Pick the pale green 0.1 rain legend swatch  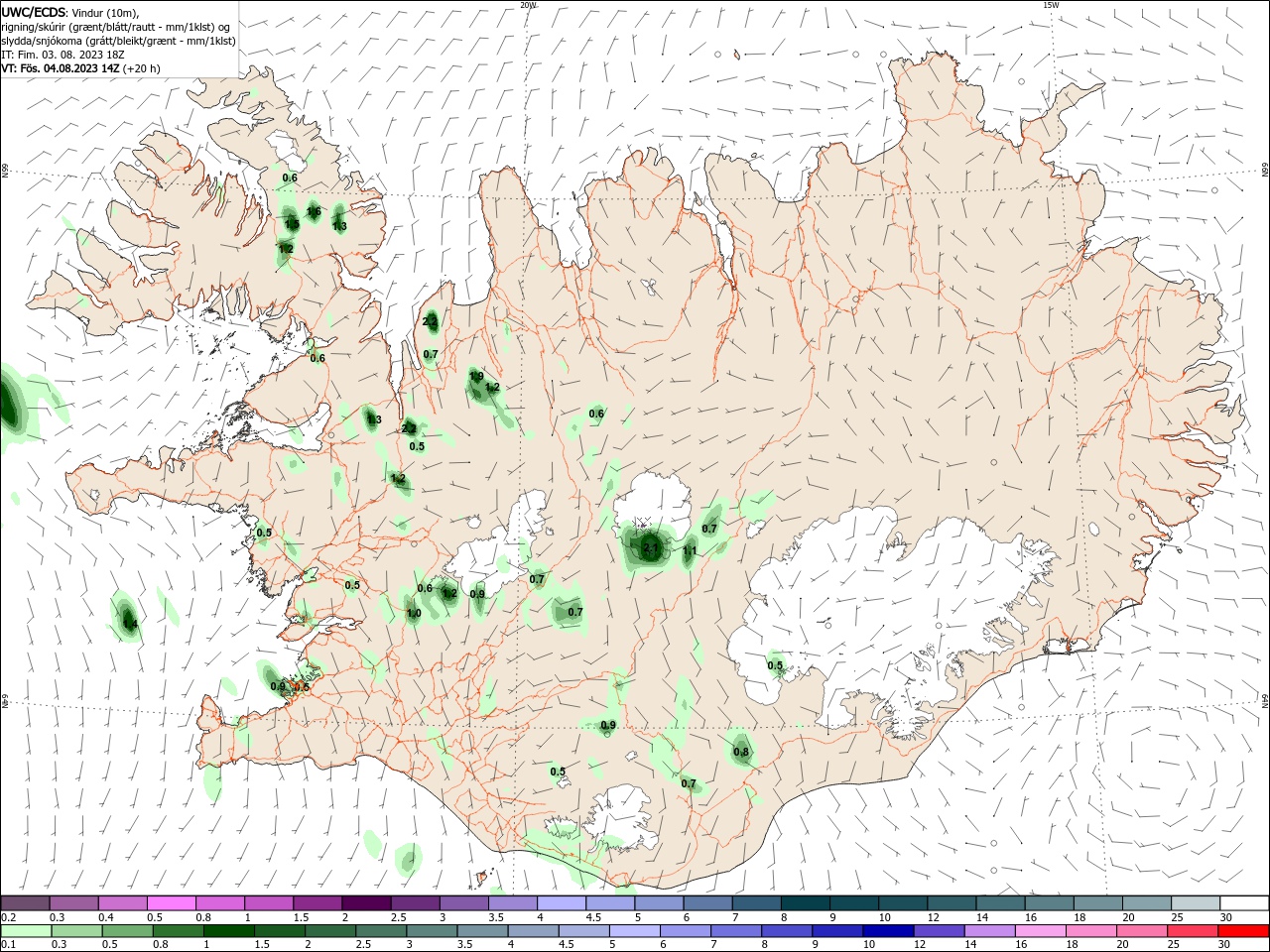pyautogui.click(x=26, y=931)
